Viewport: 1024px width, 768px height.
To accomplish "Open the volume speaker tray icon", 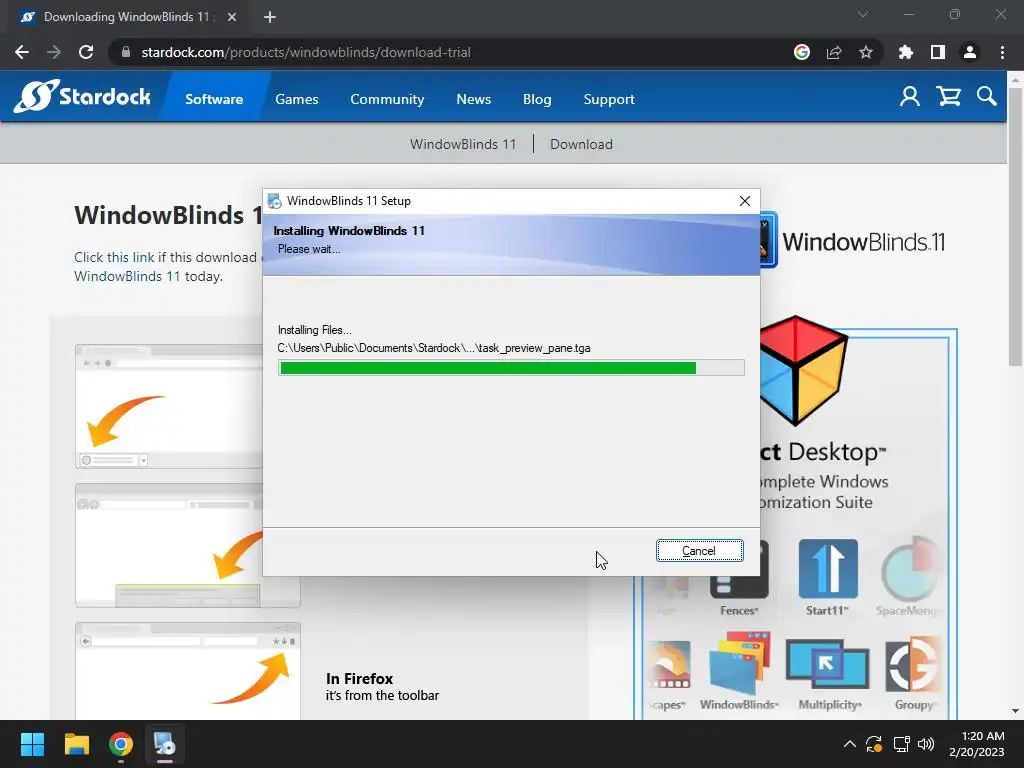I will (x=926, y=744).
